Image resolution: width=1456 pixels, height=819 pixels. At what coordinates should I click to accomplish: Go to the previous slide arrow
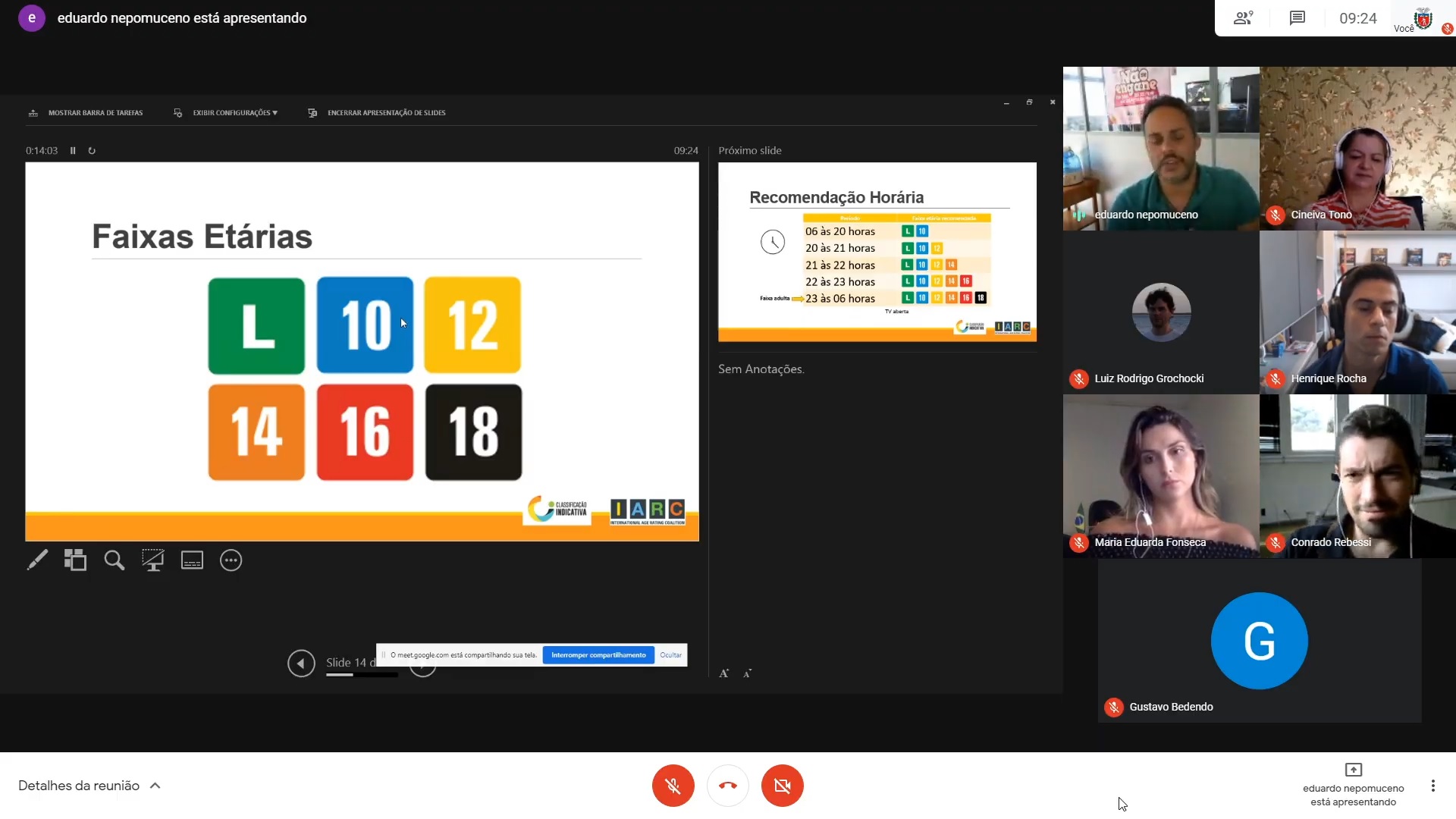[x=301, y=664]
